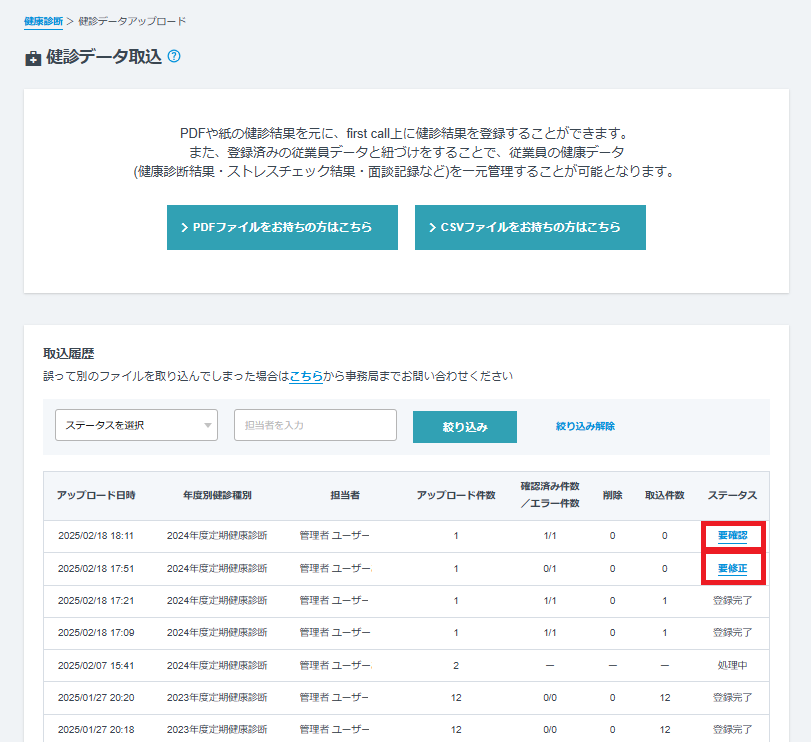Click the アップロード日時 column header
The width and height of the screenshot is (811, 742).
[x=96, y=496]
